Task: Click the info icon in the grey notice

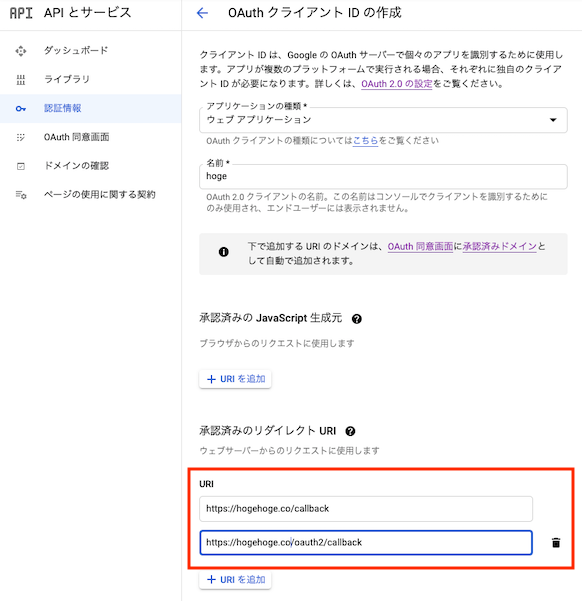Action: [x=224, y=252]
